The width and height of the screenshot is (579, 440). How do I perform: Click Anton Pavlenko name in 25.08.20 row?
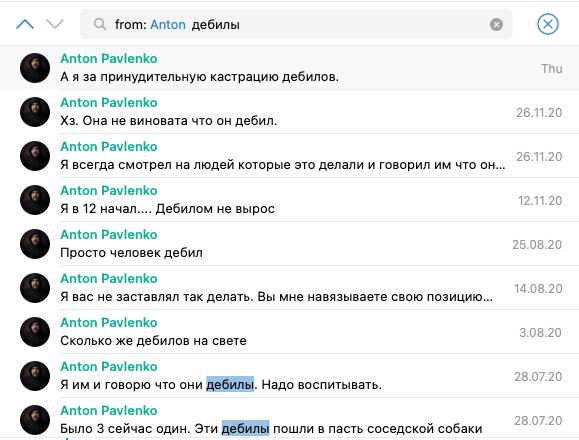[109, 234]
